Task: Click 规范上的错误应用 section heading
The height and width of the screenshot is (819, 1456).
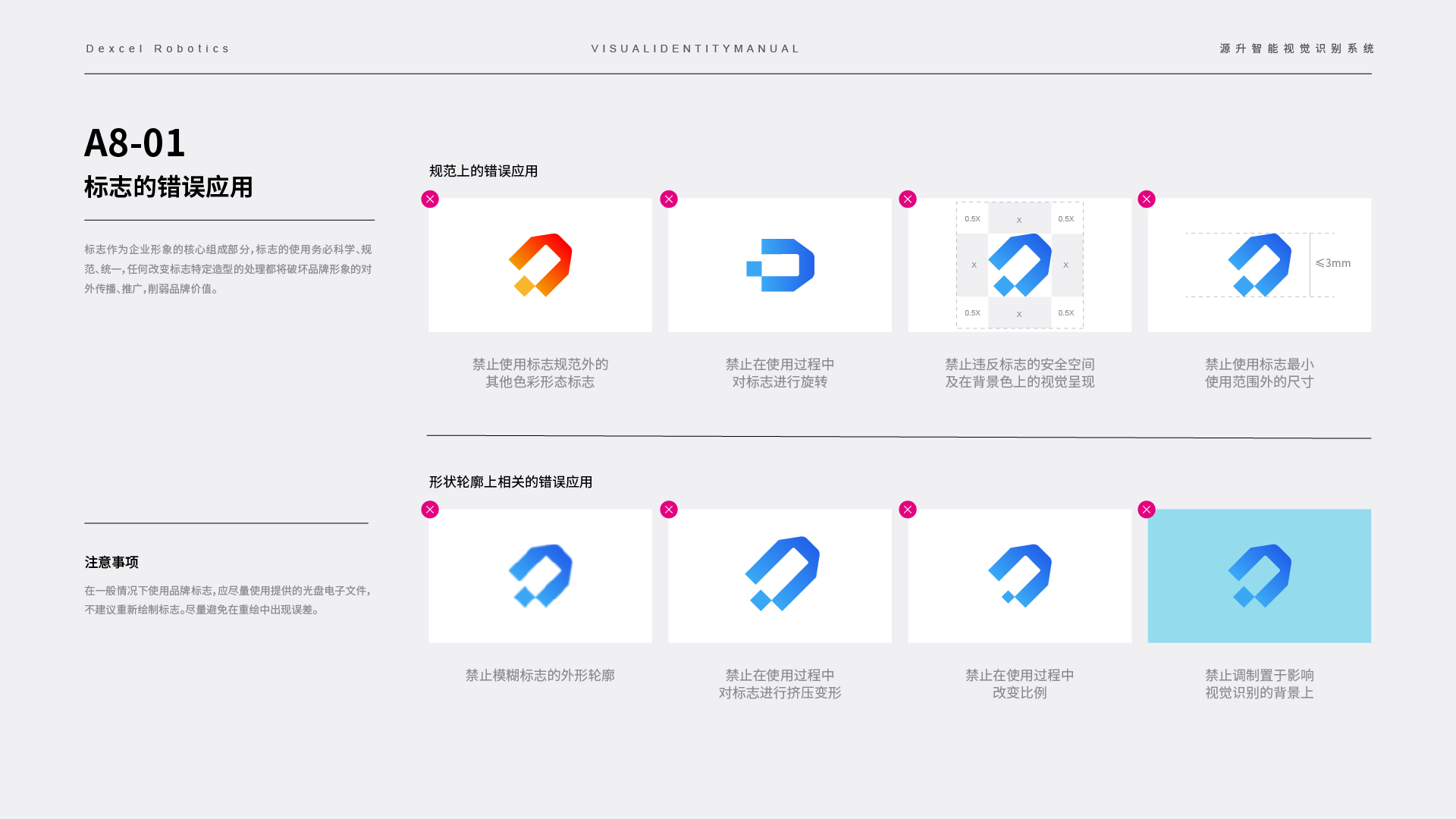Action: pos(483,171)
